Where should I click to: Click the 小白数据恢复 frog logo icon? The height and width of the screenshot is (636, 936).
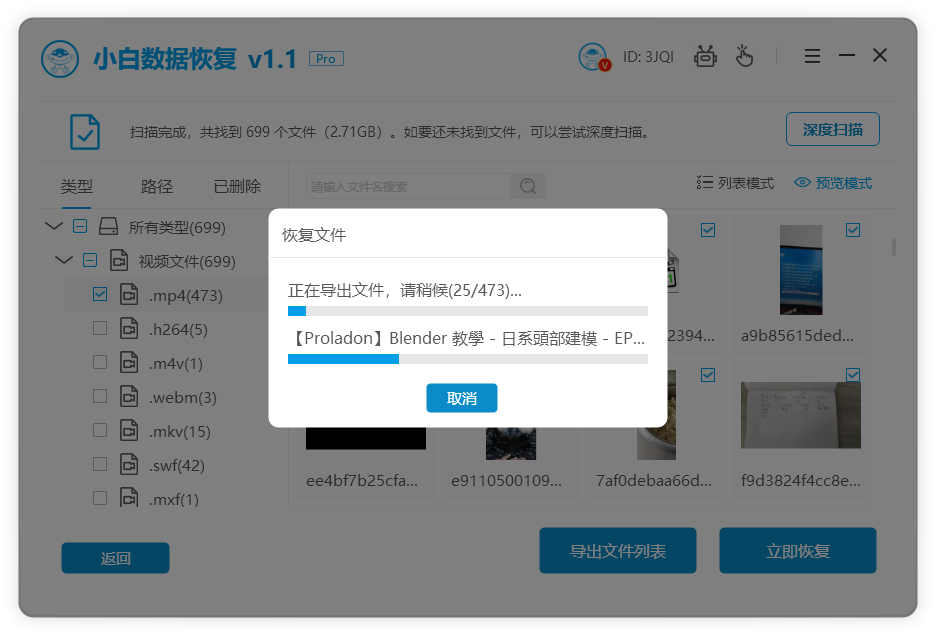[60, 59]
